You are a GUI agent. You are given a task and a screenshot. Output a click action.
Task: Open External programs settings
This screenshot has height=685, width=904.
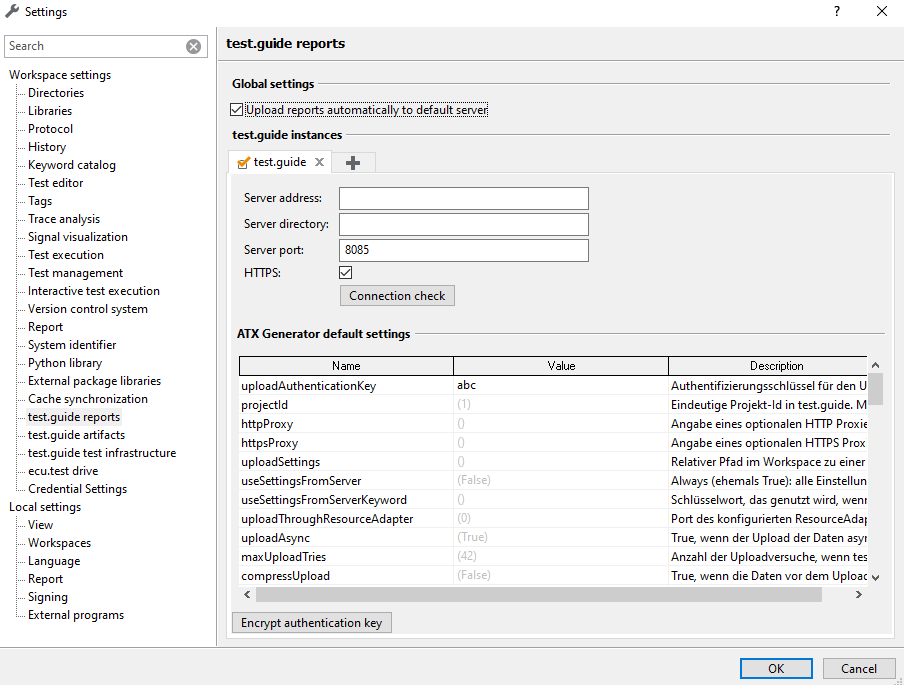point(76,615)
